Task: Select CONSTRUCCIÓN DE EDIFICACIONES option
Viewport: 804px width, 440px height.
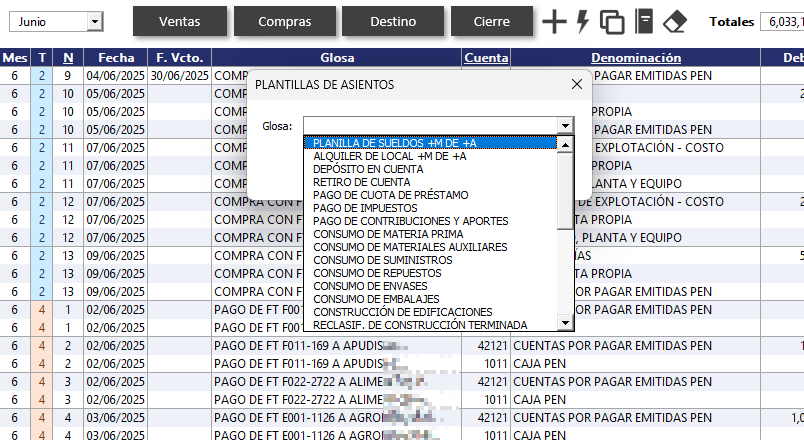Action: click(430, 312)
